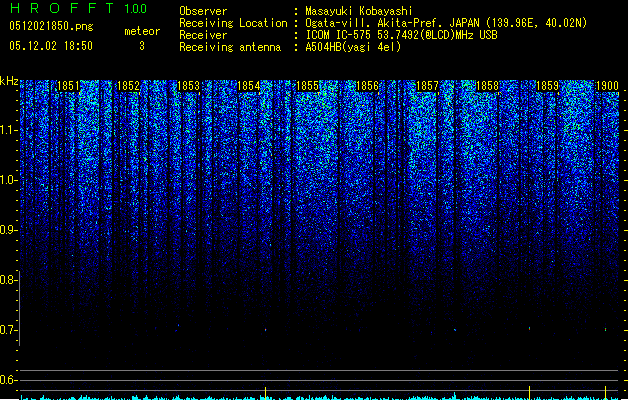Select the 0.7 kHz axis label

9,330
